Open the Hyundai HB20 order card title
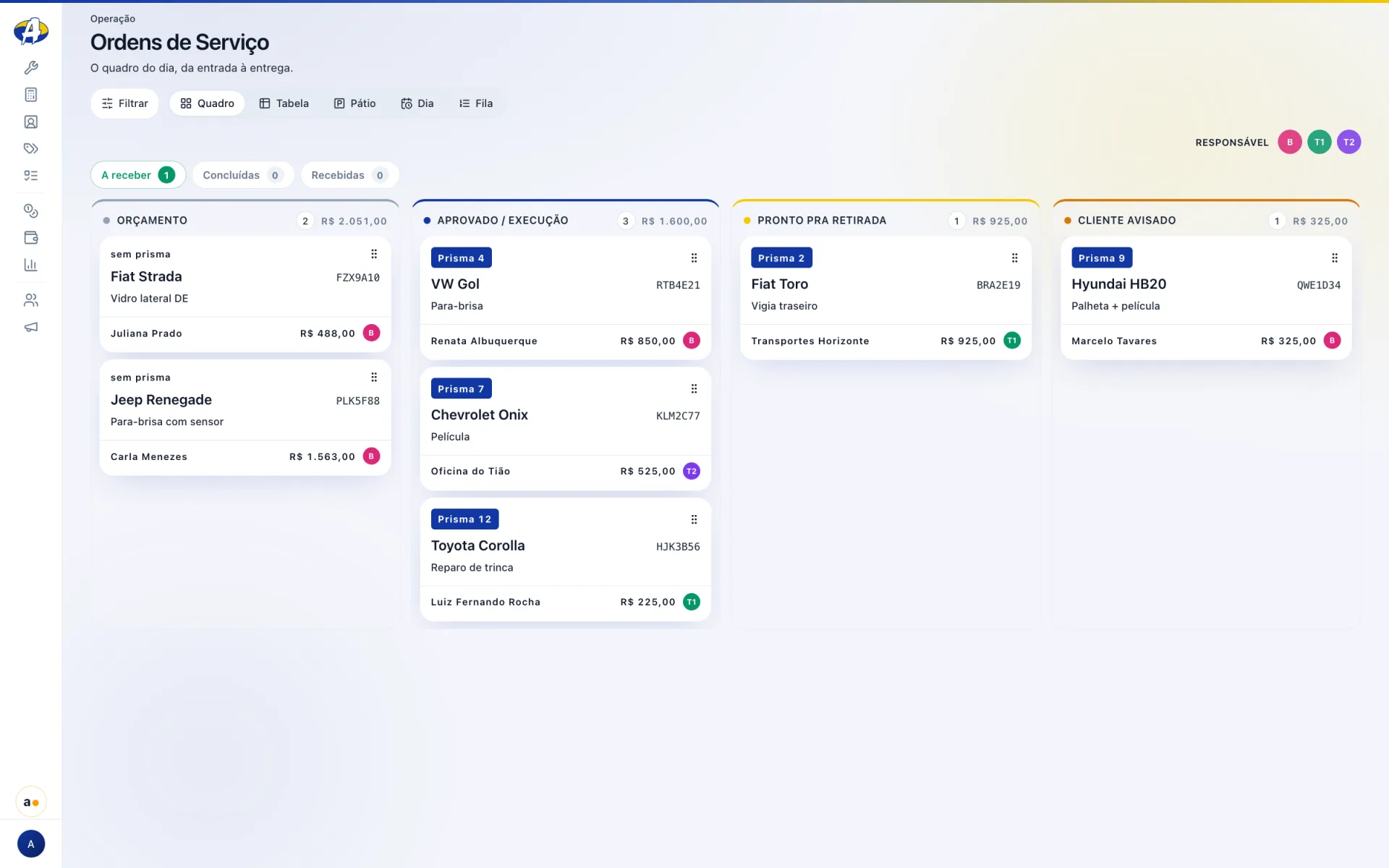This screenshot has height=868, width=1389. point(1119,284)
